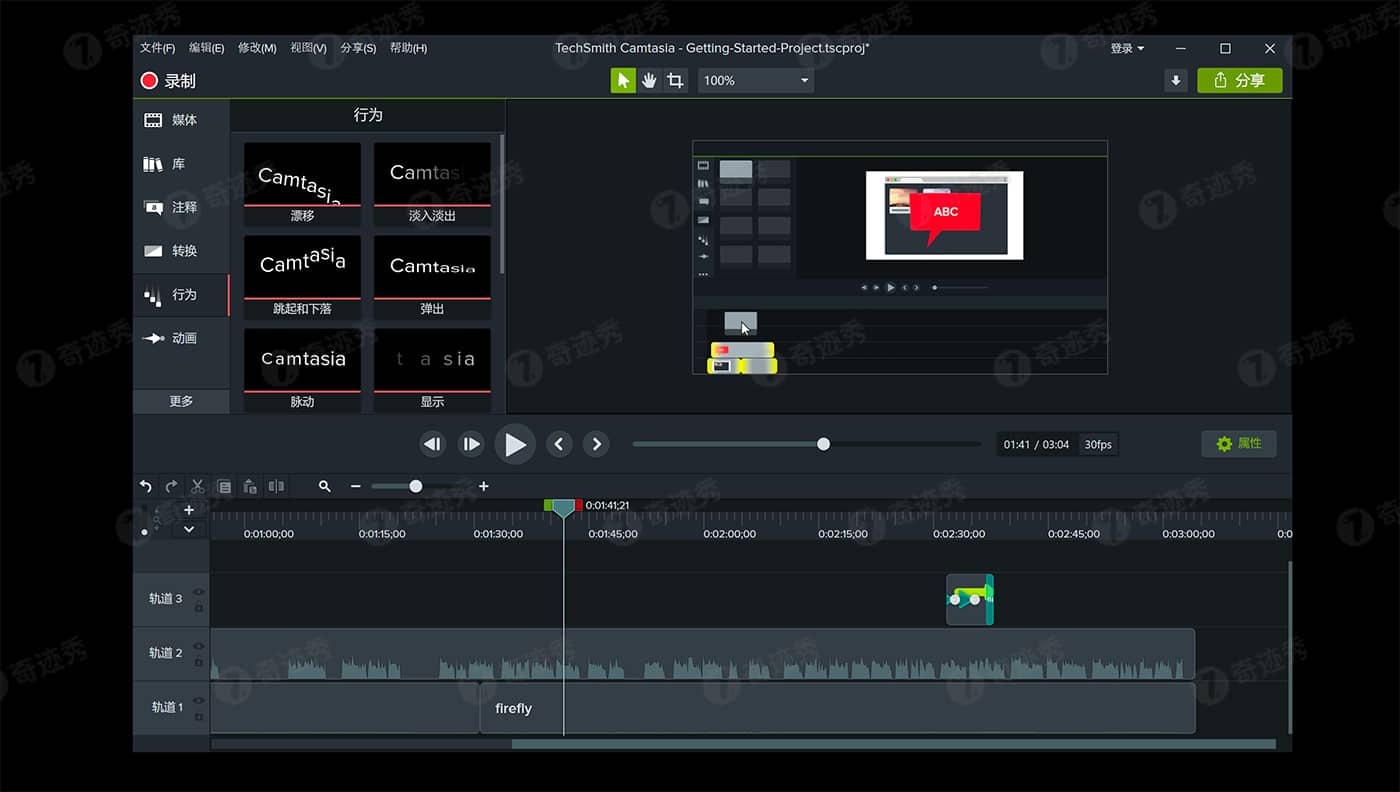Screen dimensions: 1400x792
Task: Split the media at the playhead
Action: pyautogui.click(x=276, y=486)
